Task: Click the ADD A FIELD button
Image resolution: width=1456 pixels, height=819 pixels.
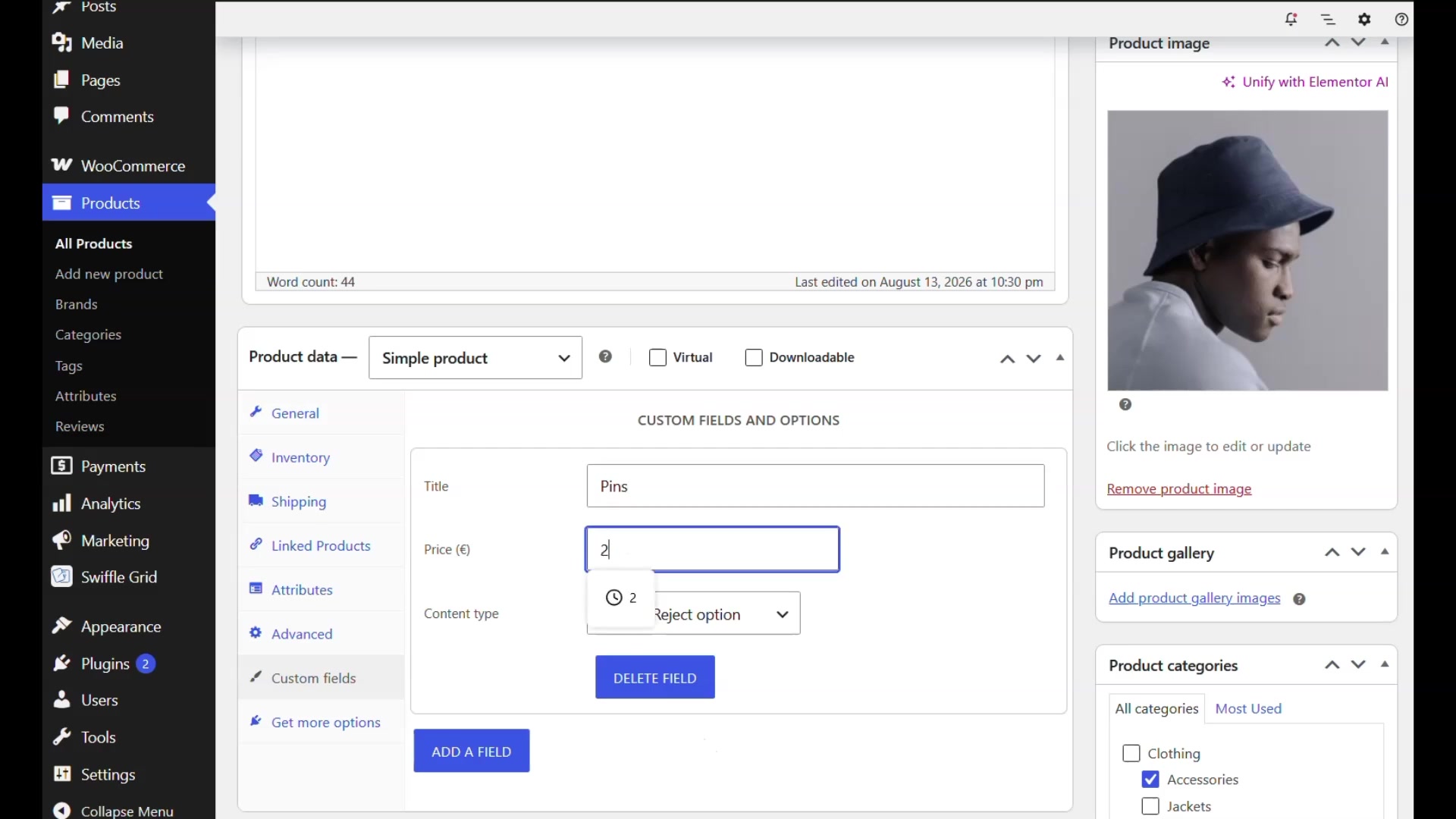Action: point(472,751)
